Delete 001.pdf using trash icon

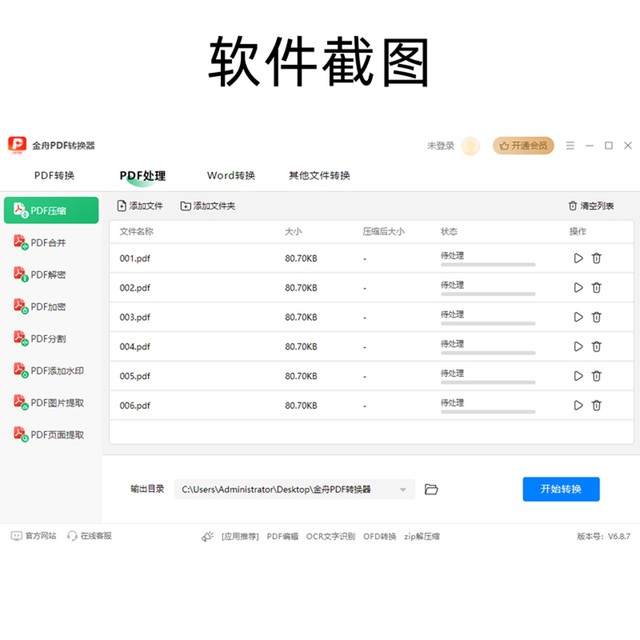pyautogui.click(x=596, y=258)
